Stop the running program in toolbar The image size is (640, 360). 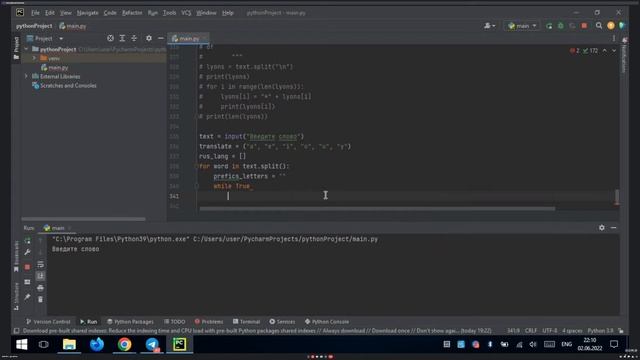(584, 26)
